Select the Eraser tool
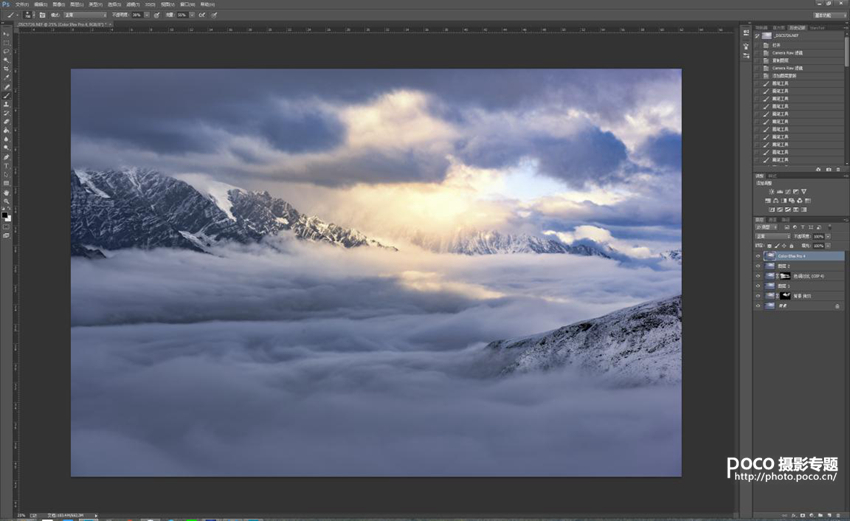The height and width of the screenshot is (521, 850). point(7,122)
